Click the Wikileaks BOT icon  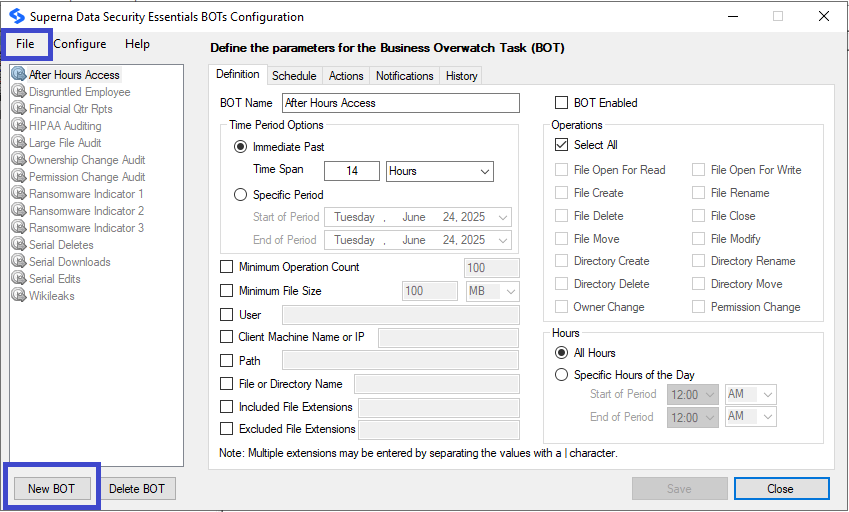[19, 296]
